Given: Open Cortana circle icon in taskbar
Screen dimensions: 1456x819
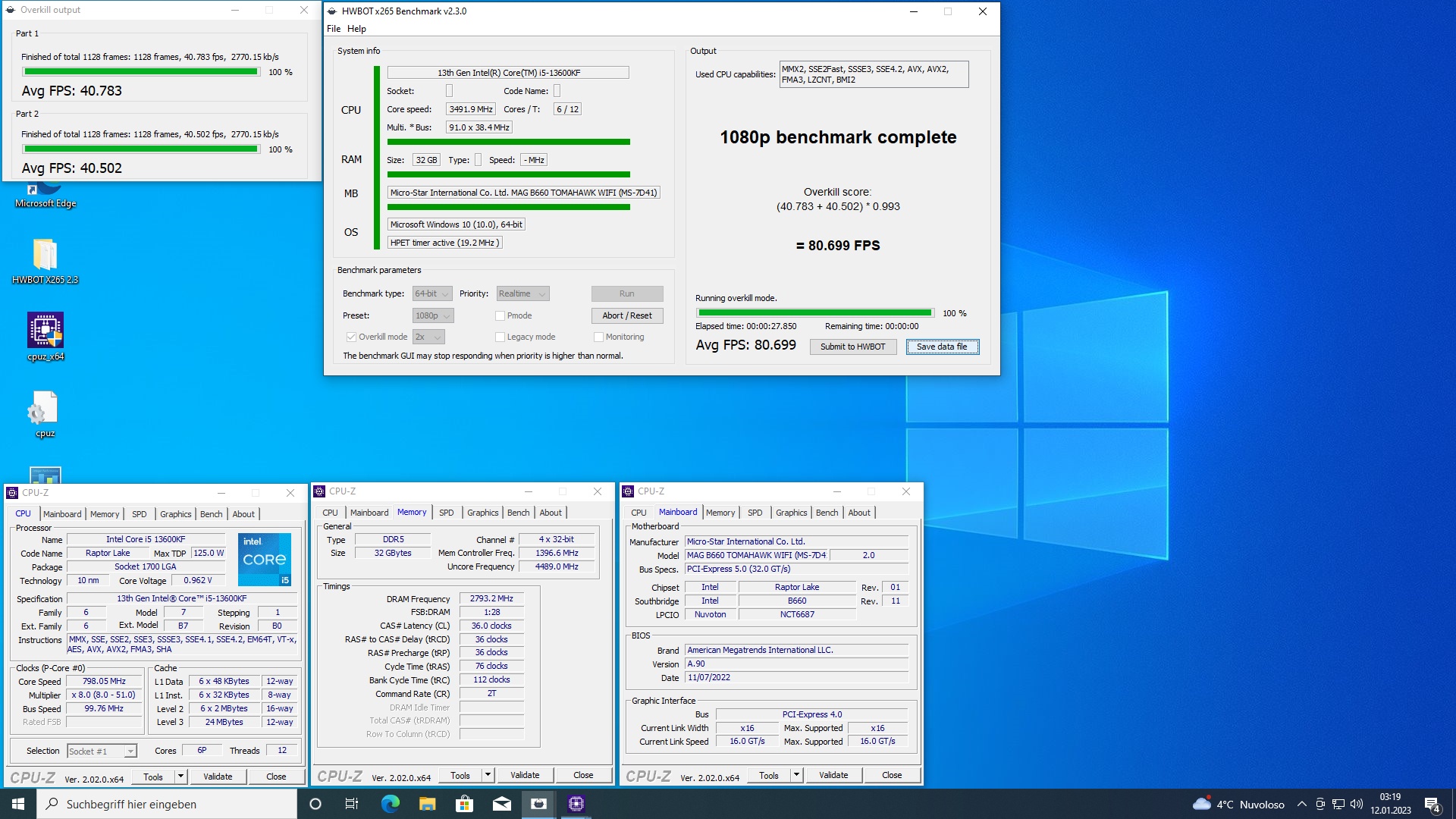Looking at the screenshot, I should pyautogui.click(x=315, y=804).
